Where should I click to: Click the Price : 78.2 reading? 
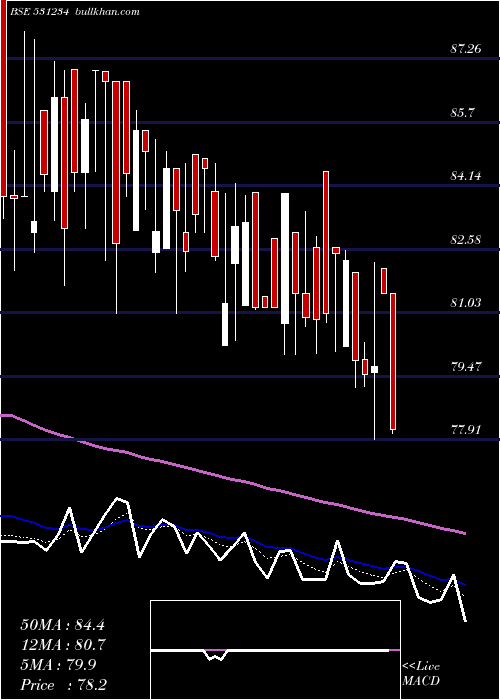pos(63,685)
